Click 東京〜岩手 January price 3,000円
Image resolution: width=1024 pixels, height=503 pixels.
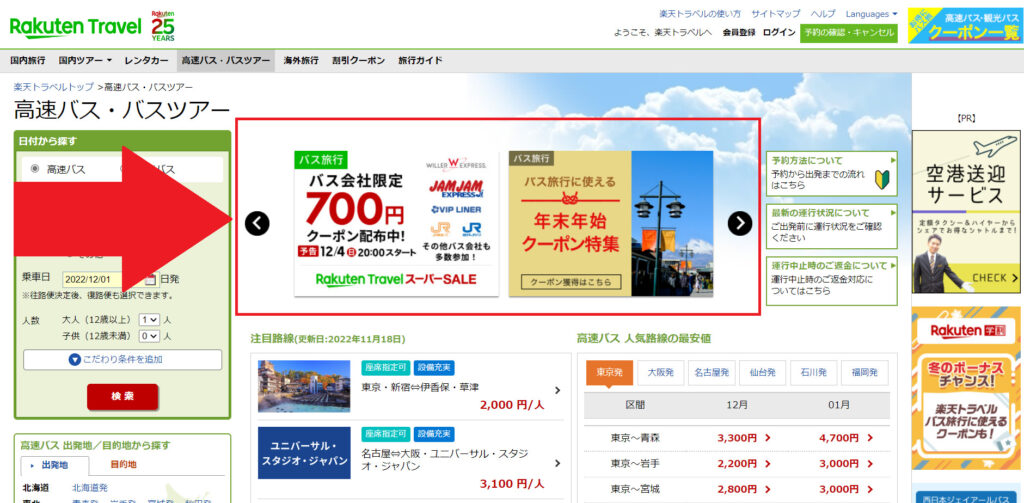click(846, 463)
